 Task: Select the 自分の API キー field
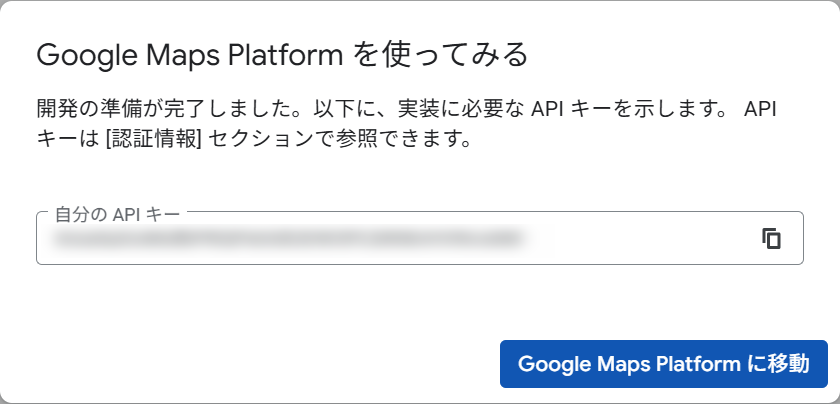click(x=420, y=238)
